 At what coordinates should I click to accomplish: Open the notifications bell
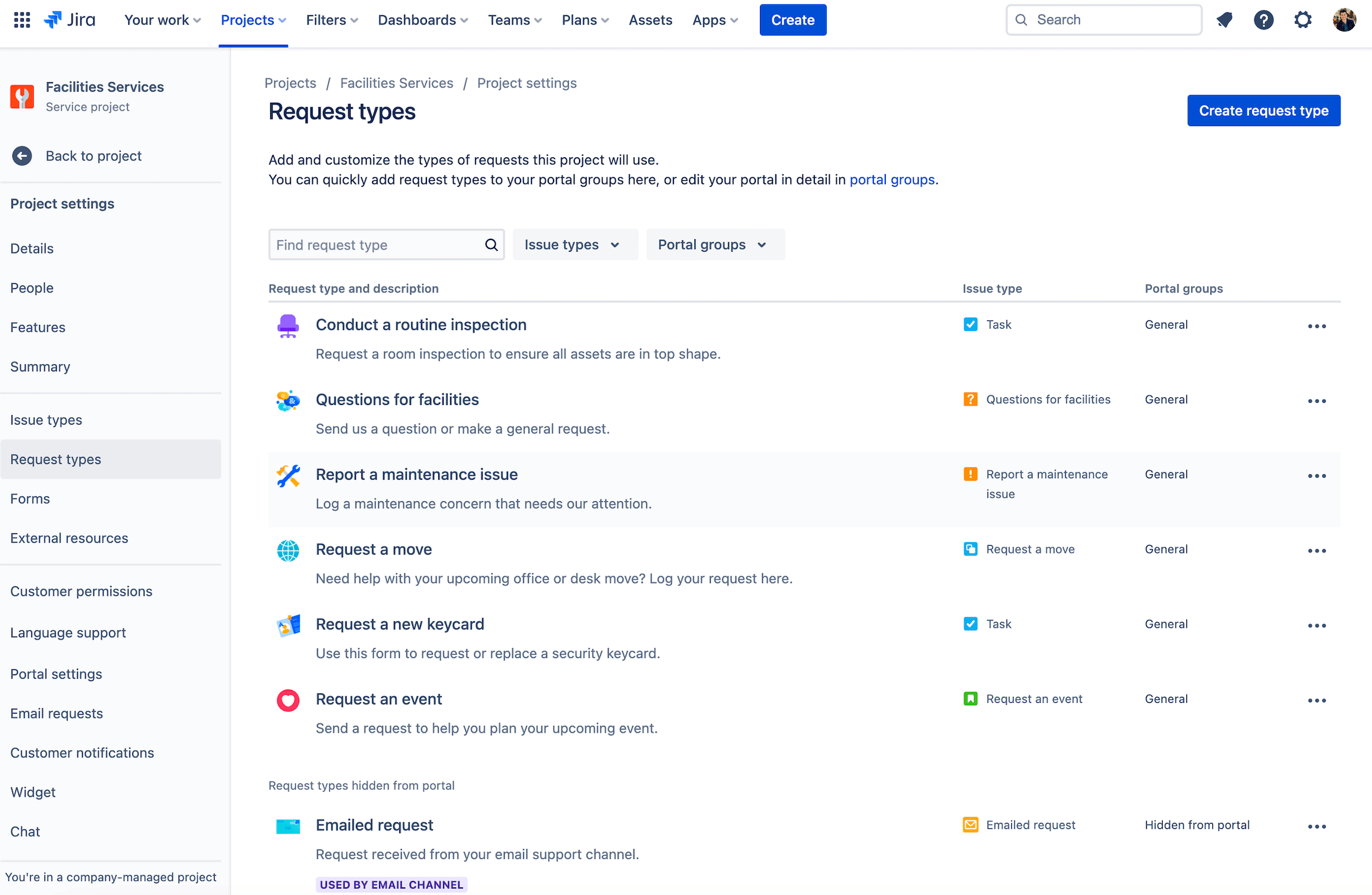(x=1224, y=20)
